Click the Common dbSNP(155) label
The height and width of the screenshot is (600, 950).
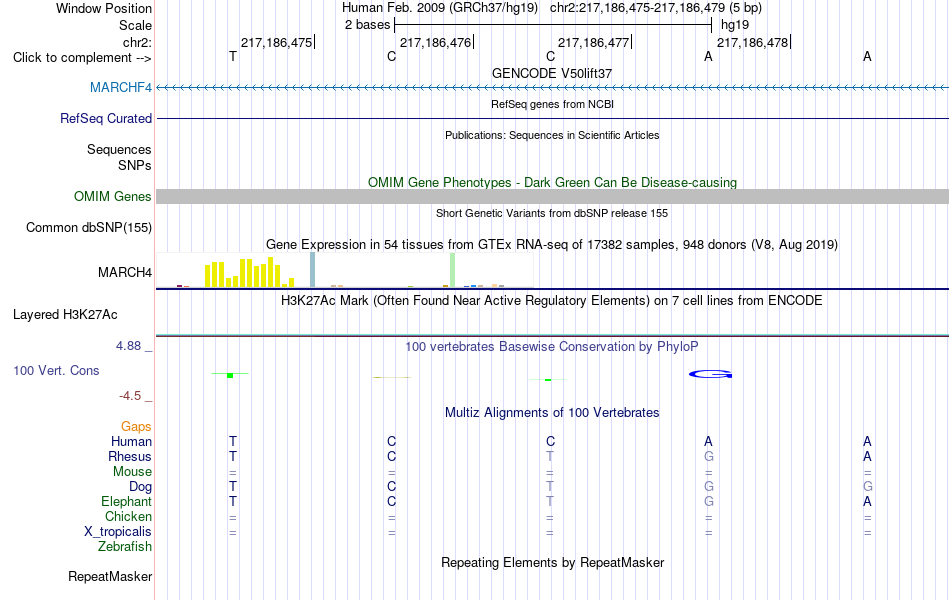click(89, 227)
